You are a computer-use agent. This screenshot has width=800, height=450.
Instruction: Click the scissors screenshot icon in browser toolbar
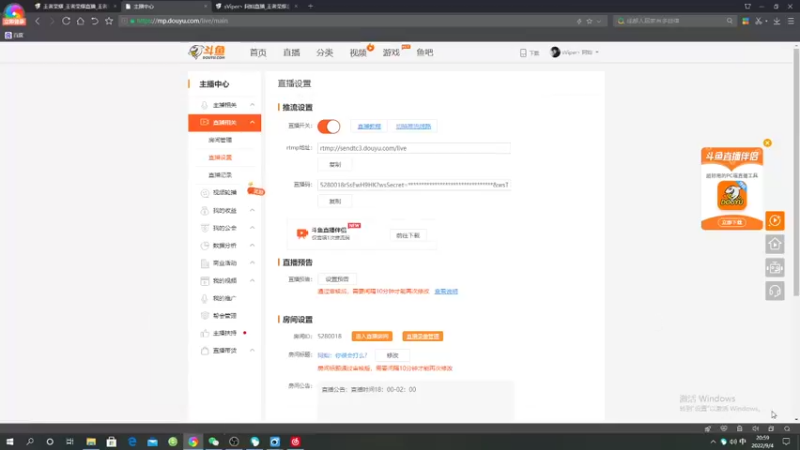point(759,21)
